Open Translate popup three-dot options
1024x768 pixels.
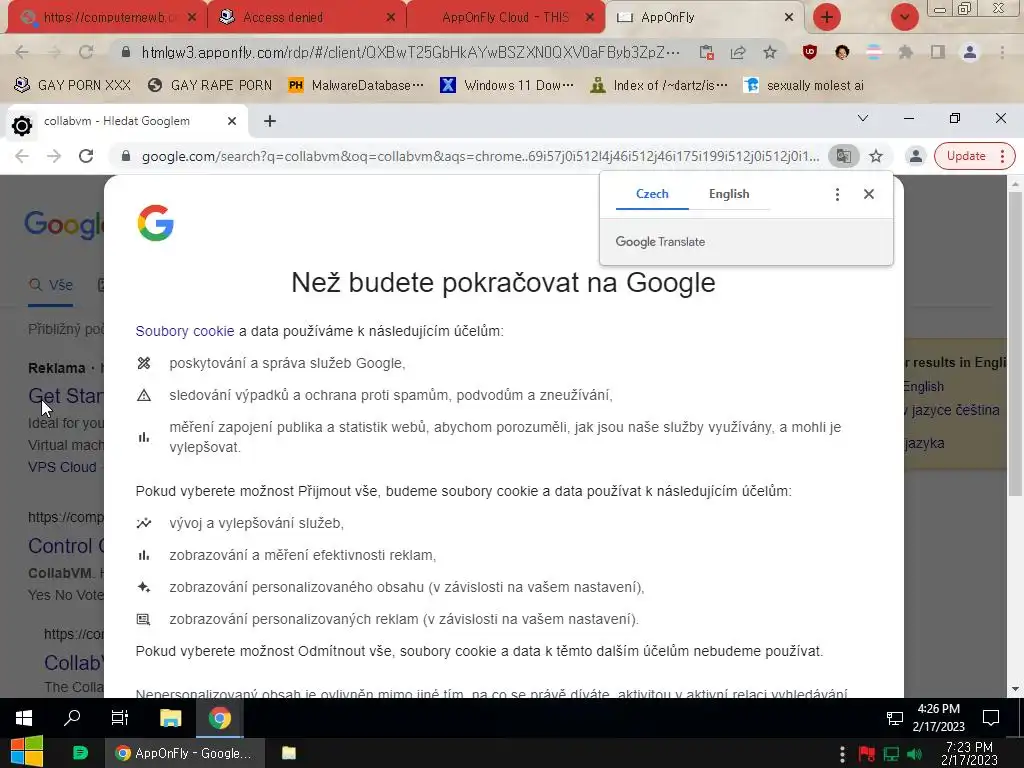pos(837,194)
